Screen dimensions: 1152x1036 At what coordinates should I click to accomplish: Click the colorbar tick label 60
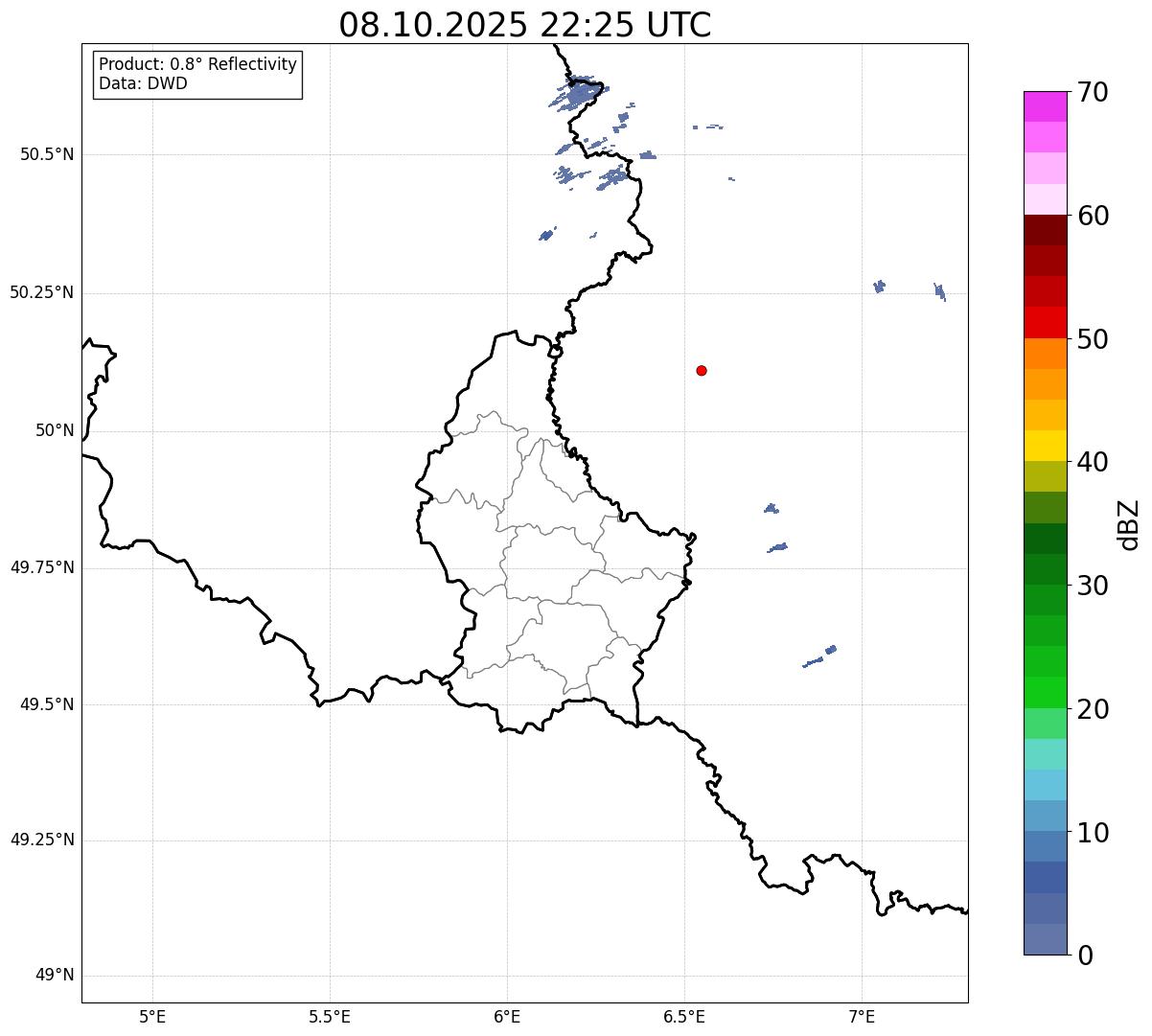click(1093, 216)
